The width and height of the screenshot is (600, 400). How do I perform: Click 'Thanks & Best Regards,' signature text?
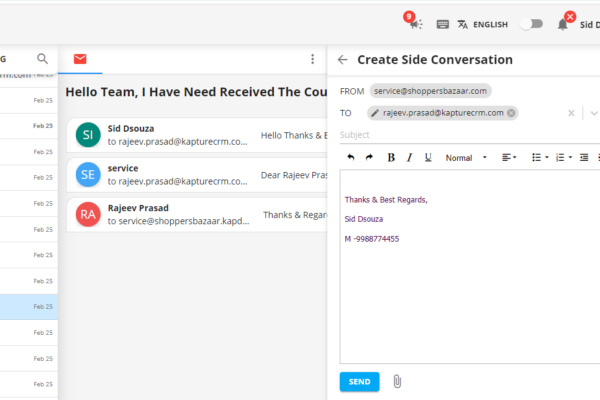coord(386,200)
